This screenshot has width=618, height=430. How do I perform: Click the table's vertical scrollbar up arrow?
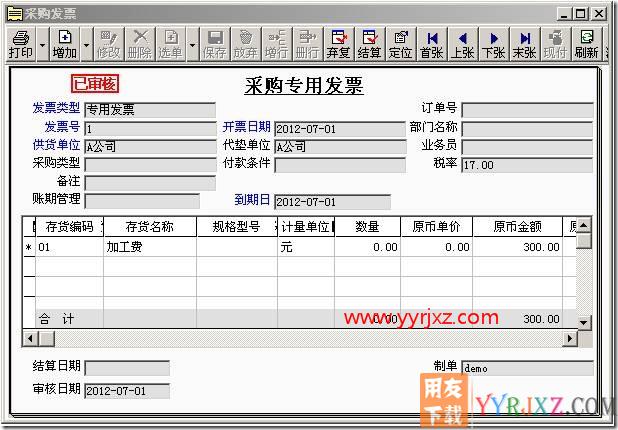tap(584, 225)
